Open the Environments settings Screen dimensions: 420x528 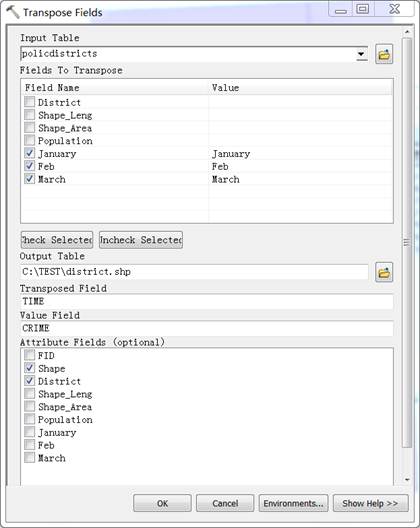click(x=293, y=503)
